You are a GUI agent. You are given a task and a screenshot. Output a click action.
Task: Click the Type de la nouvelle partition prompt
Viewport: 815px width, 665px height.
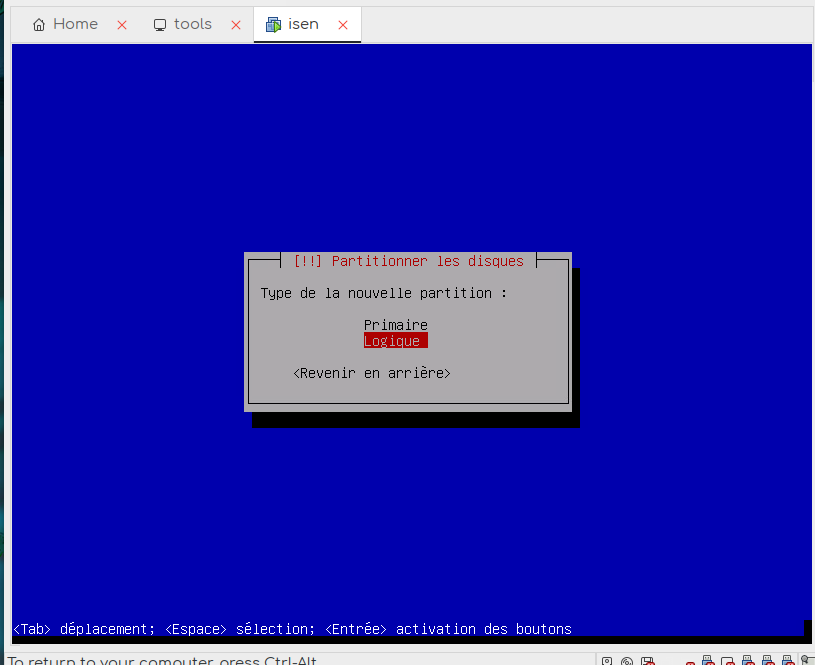click(x=383, y=293)
